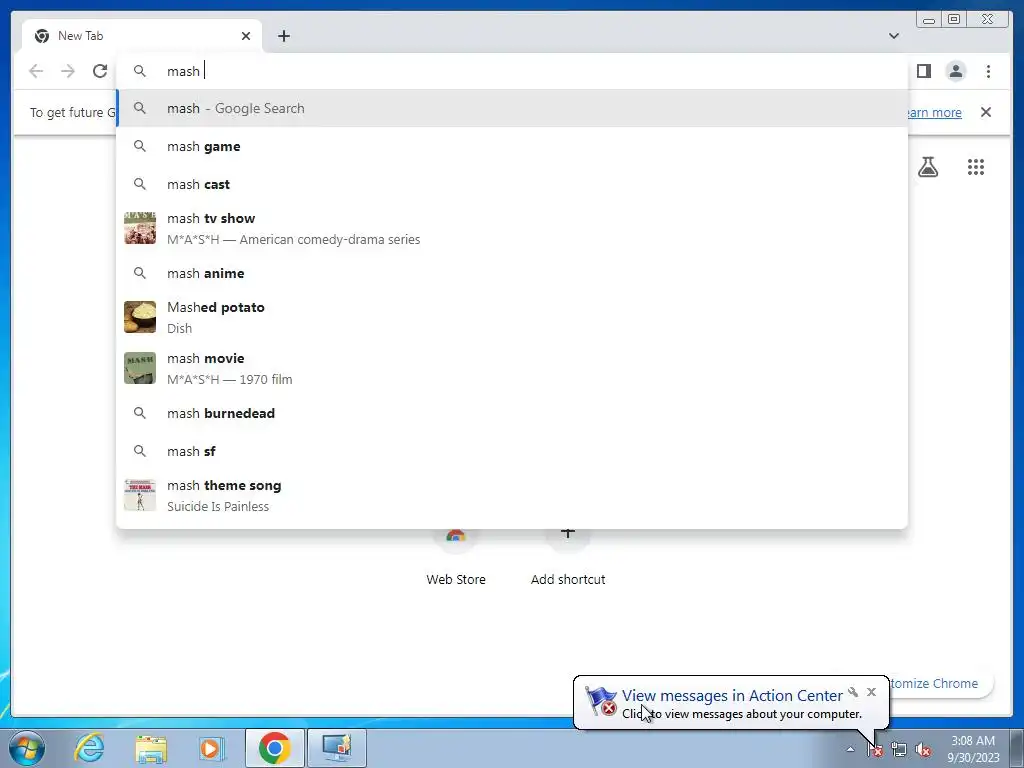Open the Google apps grid
Image resolution: width=1024 pixels, height=768 pixels.
(975, 167)
